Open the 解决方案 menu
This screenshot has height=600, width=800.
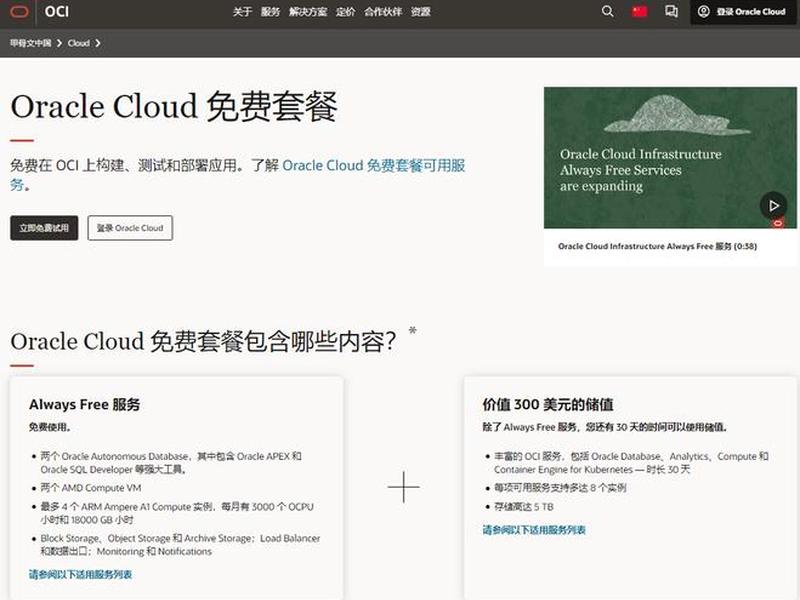click(x=308, y=12)
